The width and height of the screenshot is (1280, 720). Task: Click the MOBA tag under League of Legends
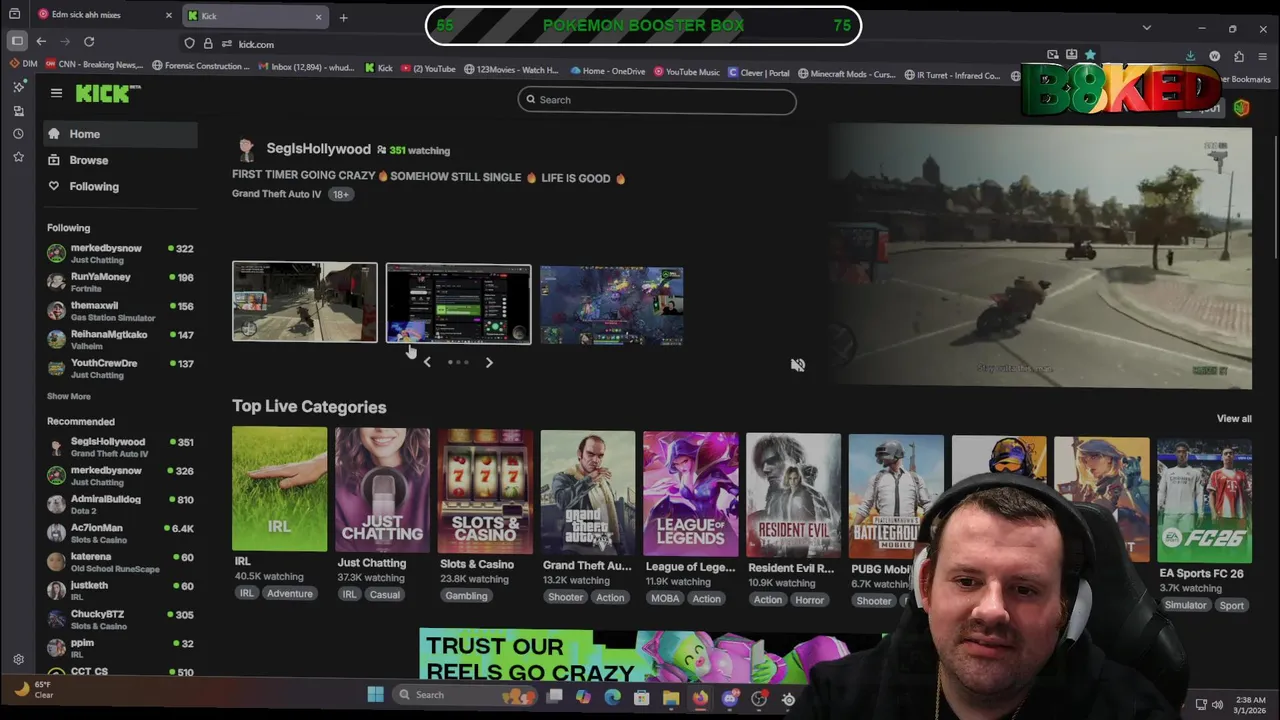pyautogui.click(x=665, y=599)
